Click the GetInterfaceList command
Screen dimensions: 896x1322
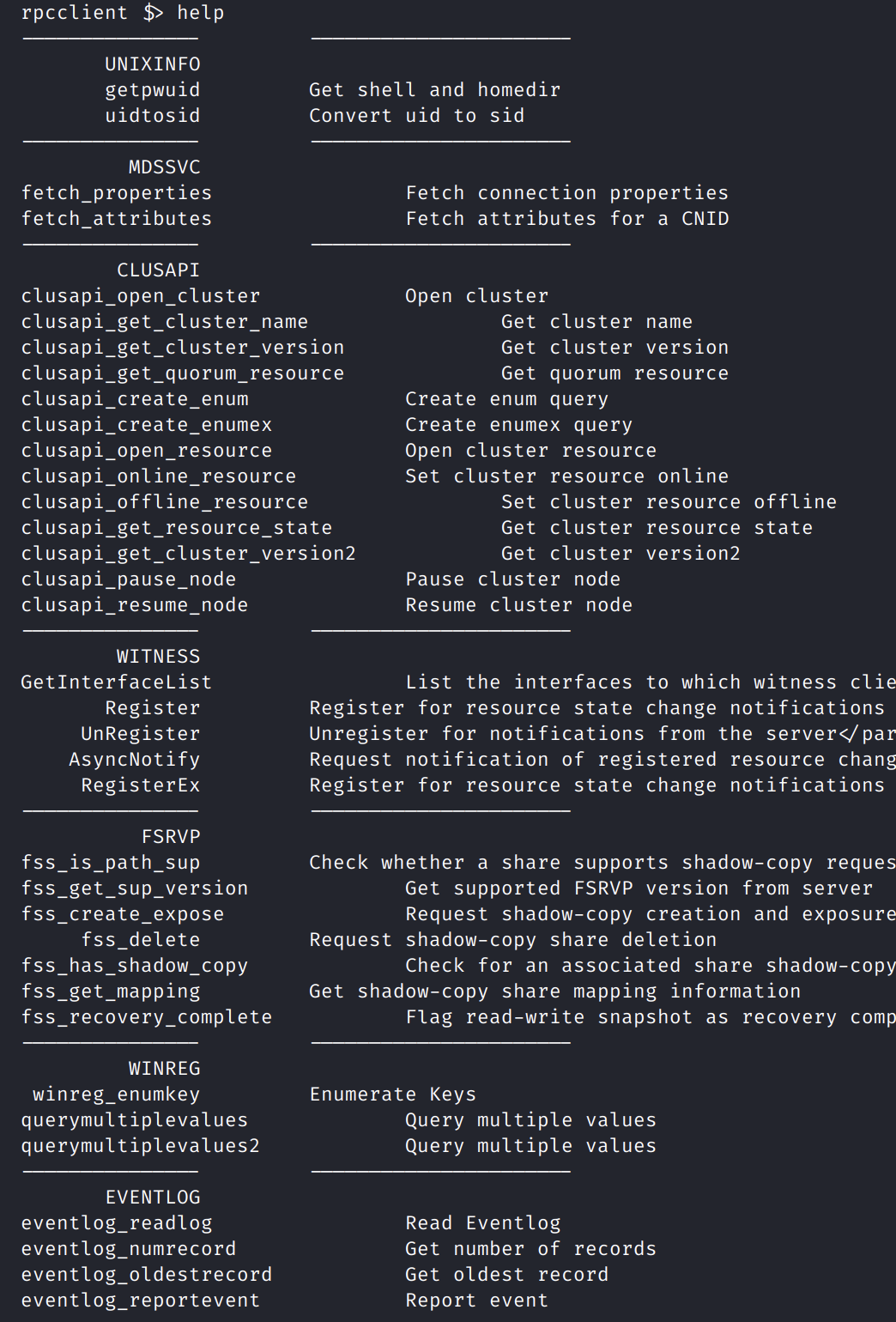point(116,682)
